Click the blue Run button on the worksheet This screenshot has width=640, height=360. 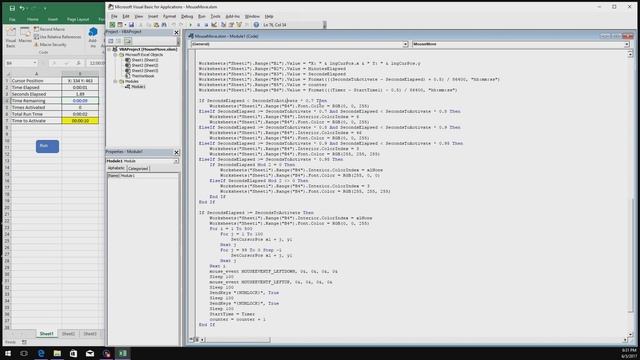47,147
